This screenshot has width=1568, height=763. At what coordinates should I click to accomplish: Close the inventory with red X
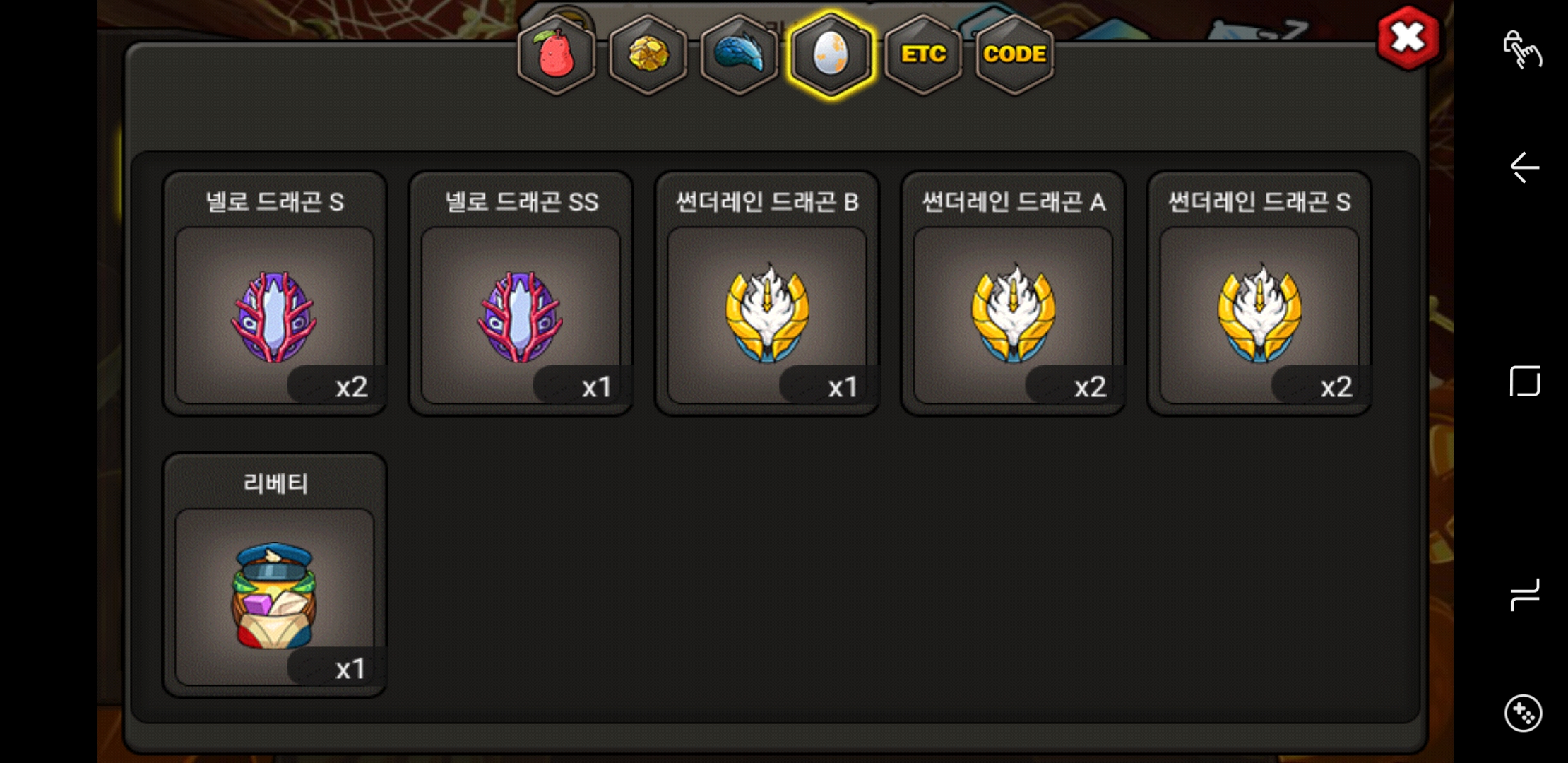(1408, 38)
